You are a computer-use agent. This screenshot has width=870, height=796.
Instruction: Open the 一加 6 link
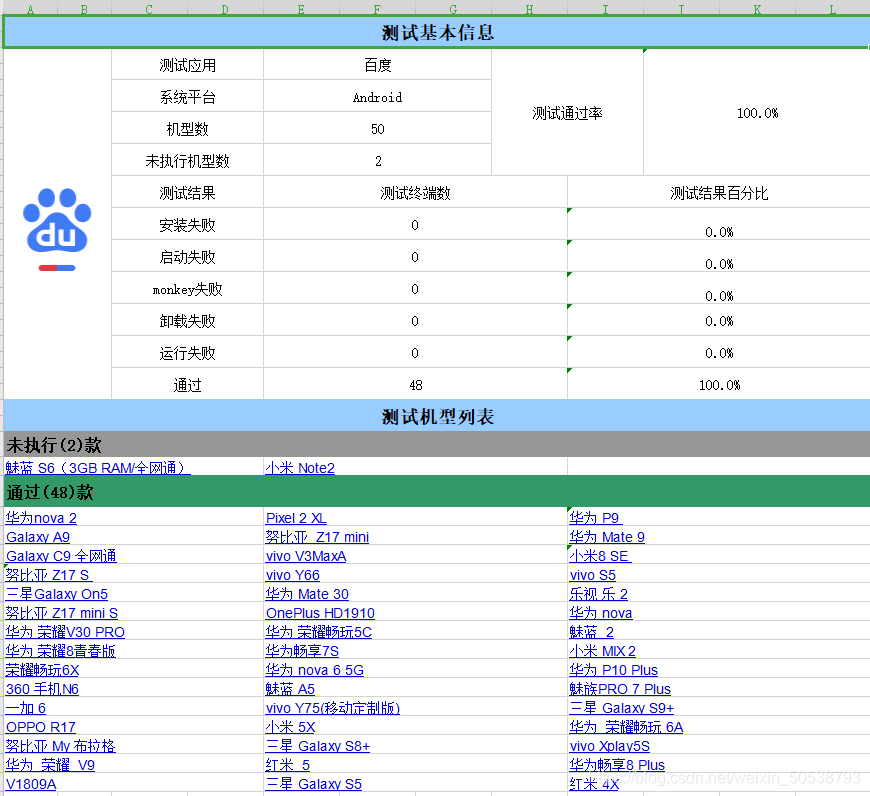[x=25, y=708]
